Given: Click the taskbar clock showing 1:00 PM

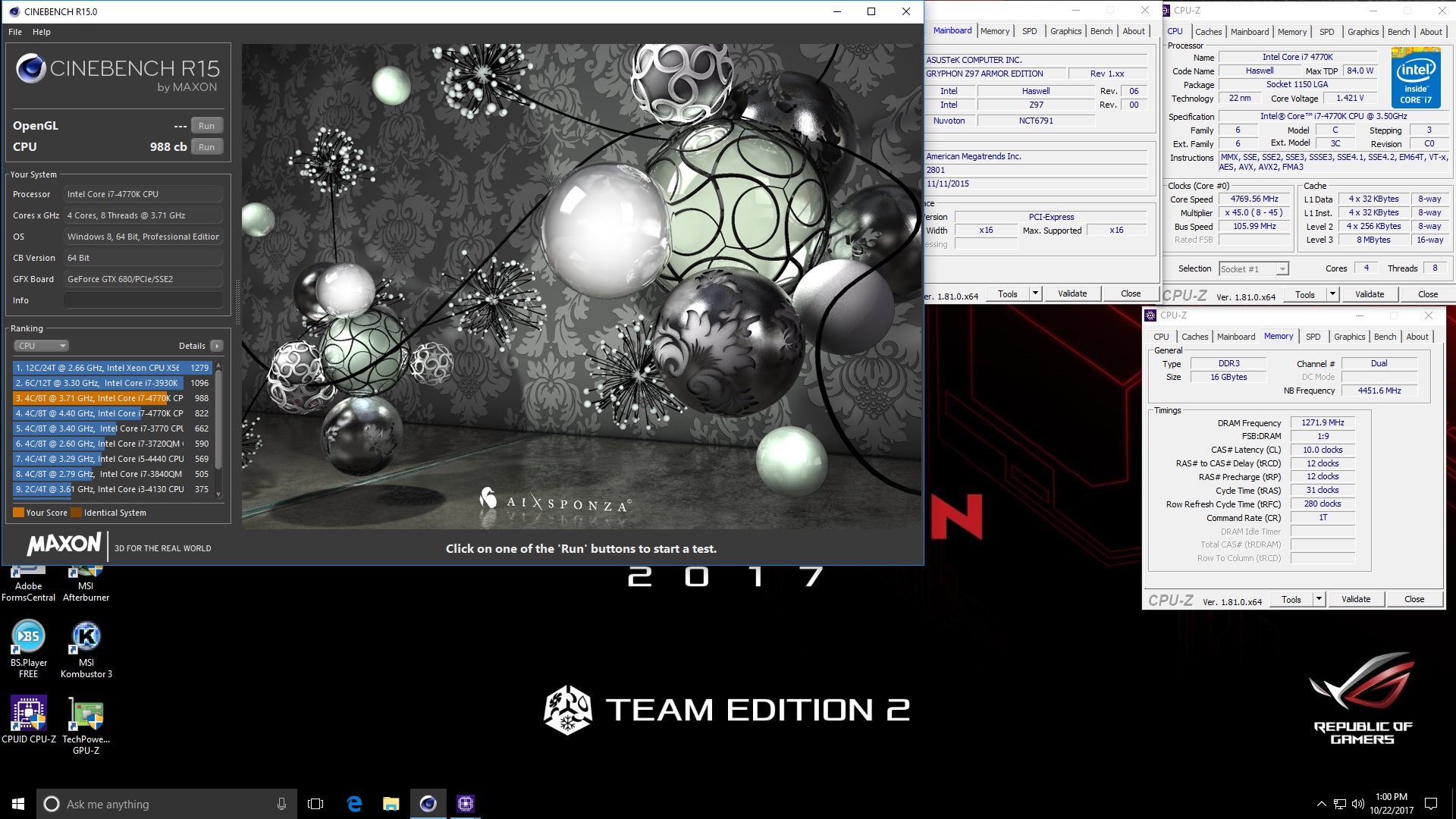Looking at the screenshot, I should pyautogui.click(x=1392, y=804).
